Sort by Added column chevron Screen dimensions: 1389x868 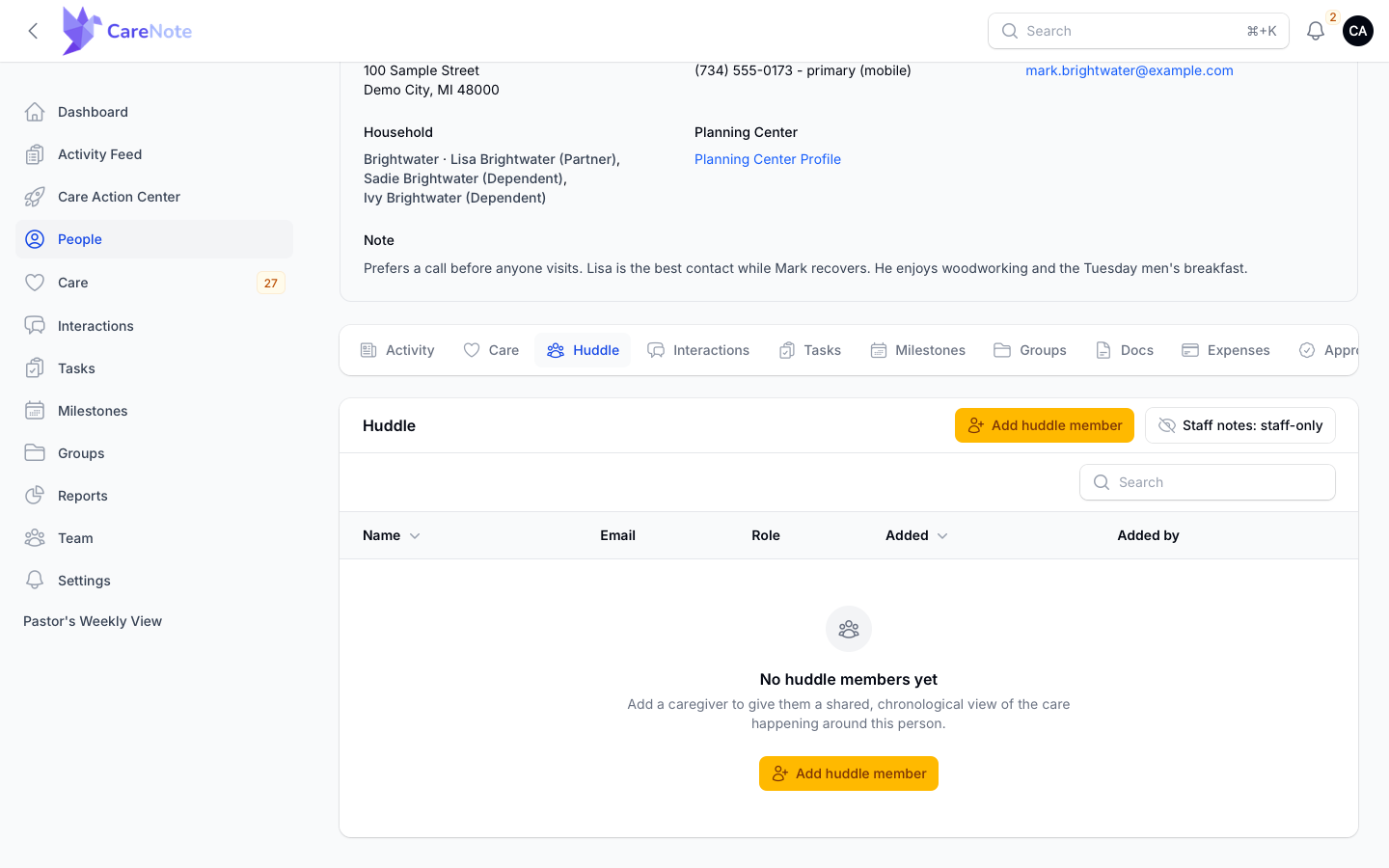pos(942,536)
